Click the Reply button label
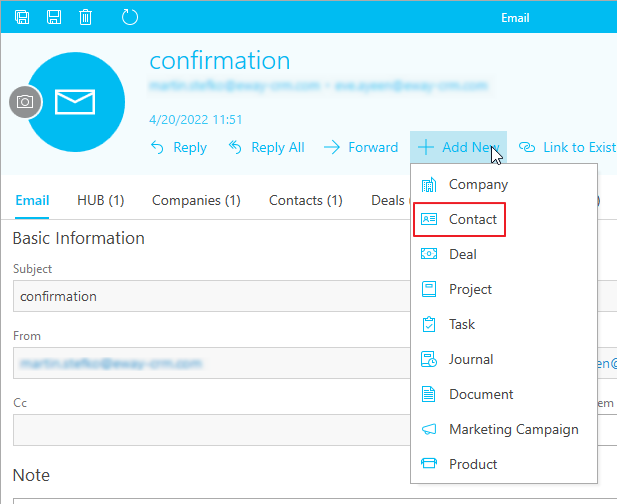 pyautogui.click(x=190, y=148)
